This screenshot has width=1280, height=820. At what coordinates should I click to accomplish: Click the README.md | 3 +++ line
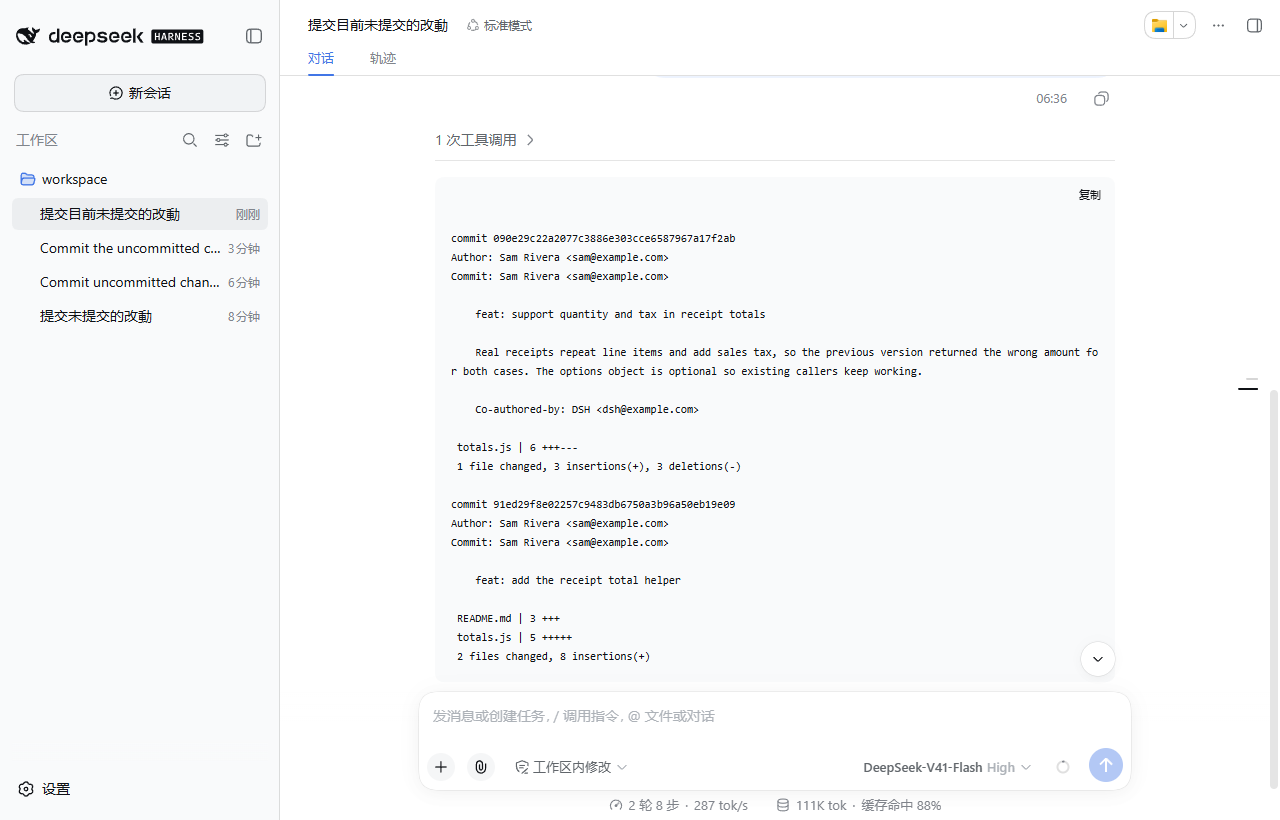point(508,619)
